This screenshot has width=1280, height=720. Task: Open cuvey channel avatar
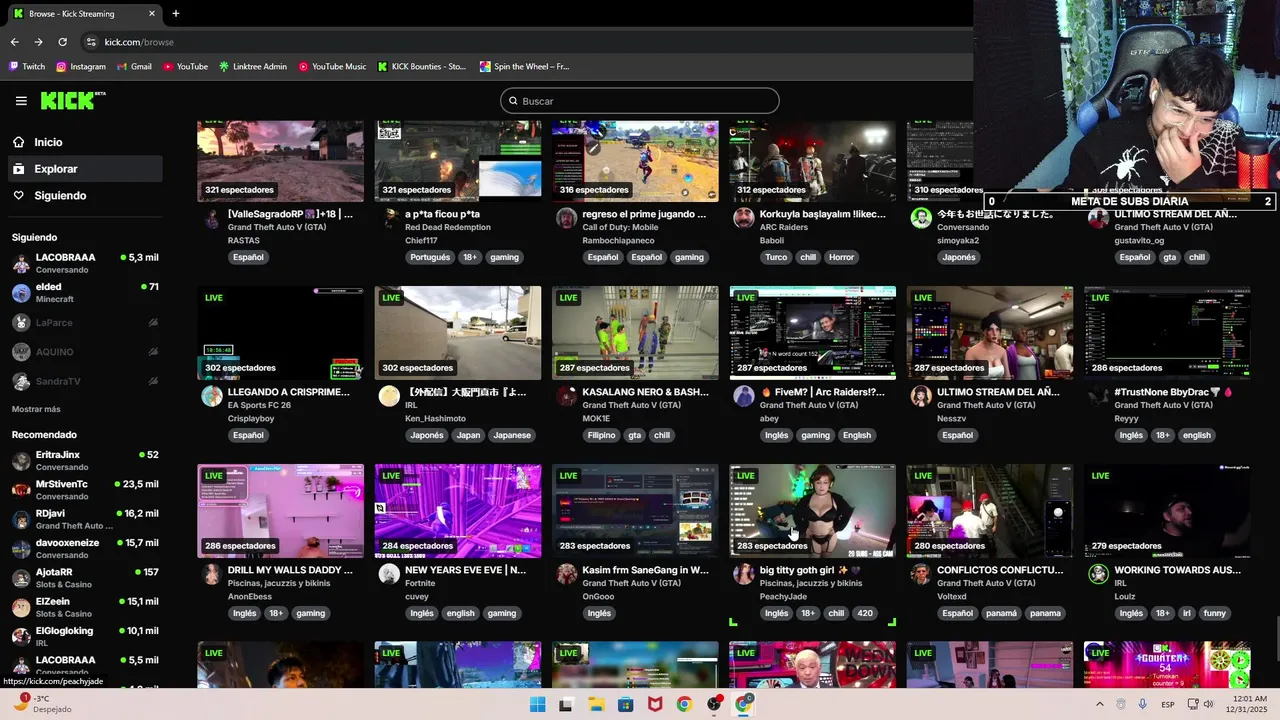coord(389,574)
